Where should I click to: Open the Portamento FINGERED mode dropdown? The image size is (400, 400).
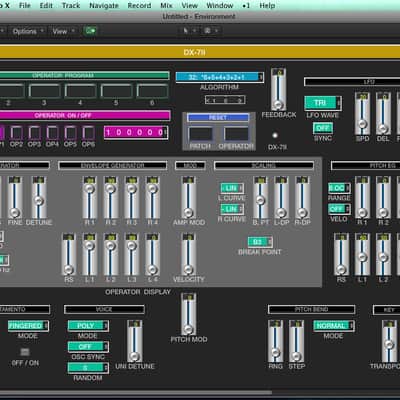coord(28,326)
